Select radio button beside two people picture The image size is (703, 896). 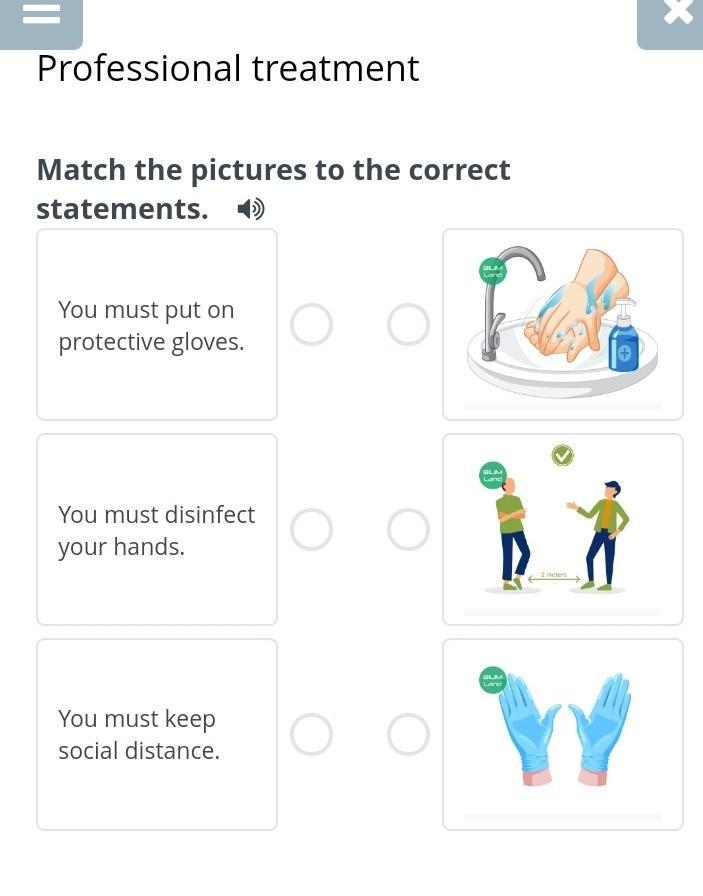(408, 530)
